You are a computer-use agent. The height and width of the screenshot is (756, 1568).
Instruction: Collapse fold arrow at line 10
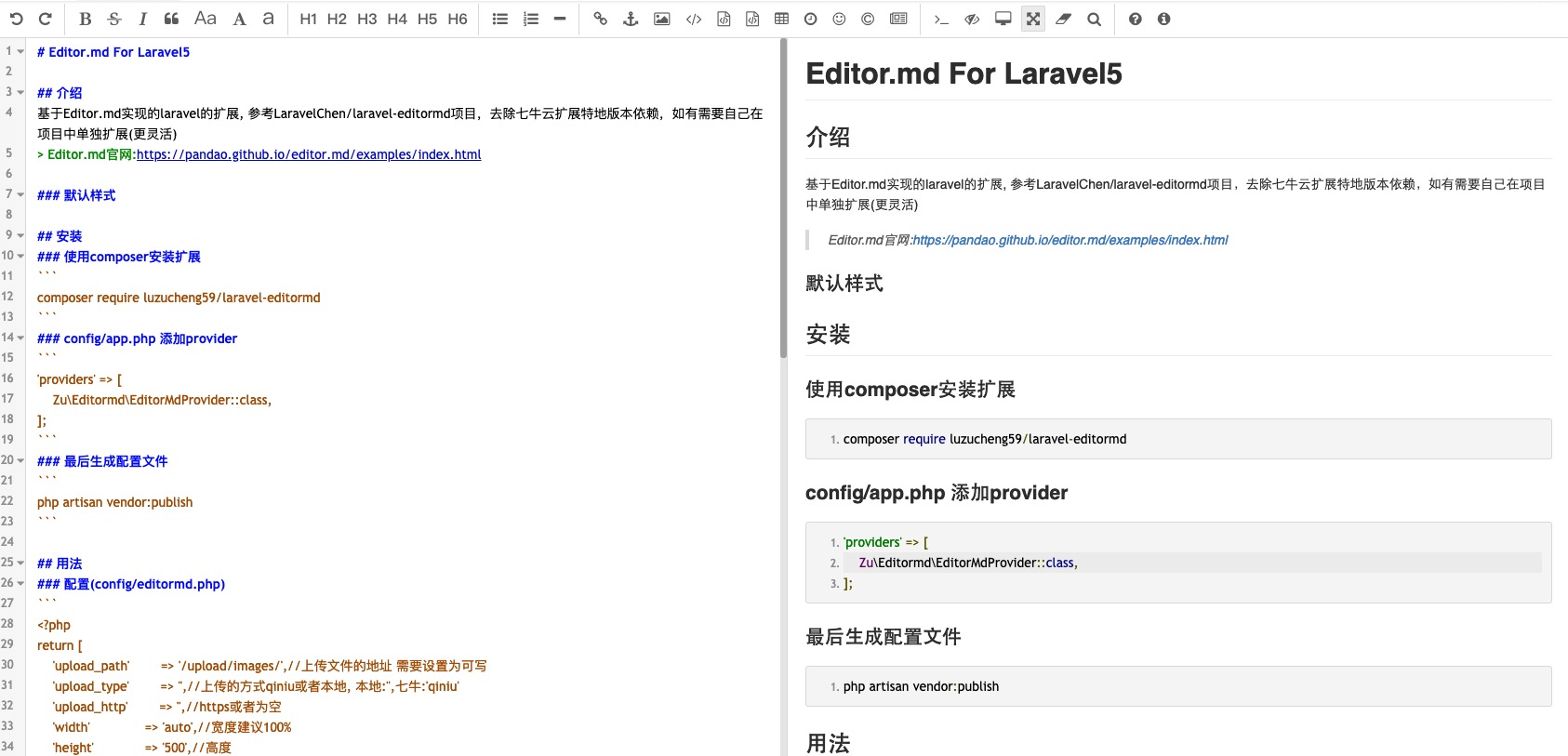click(20, 256)
